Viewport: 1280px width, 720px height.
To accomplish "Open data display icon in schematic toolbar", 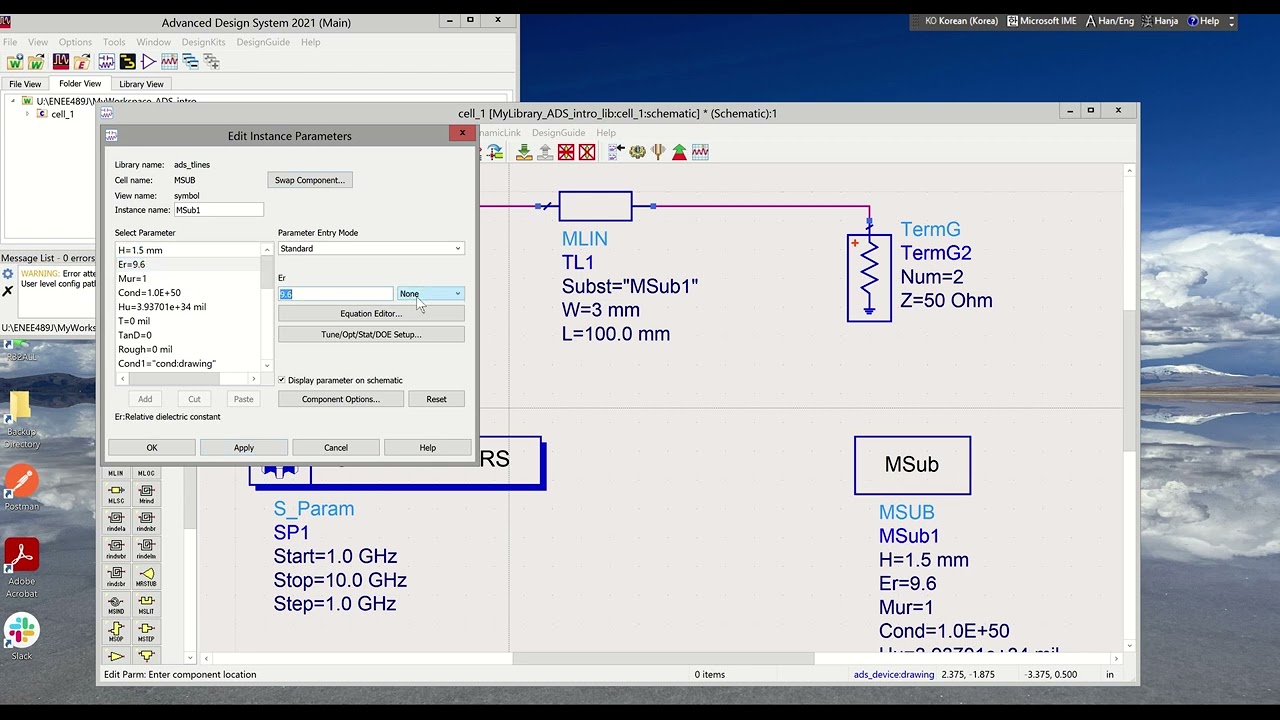I will [x=700, y=152].
